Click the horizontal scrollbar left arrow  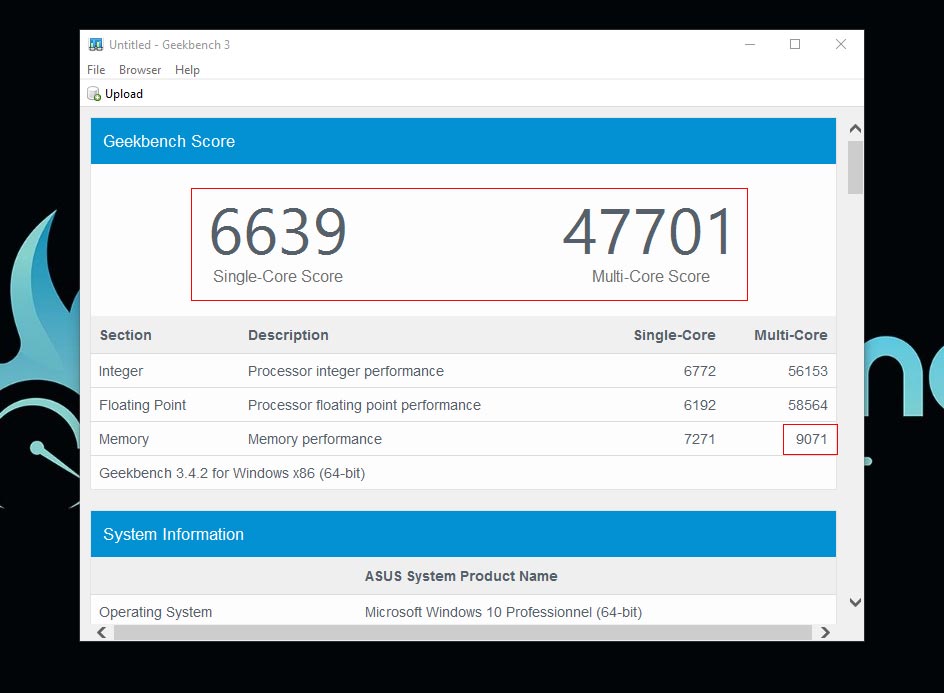point(102,632)
